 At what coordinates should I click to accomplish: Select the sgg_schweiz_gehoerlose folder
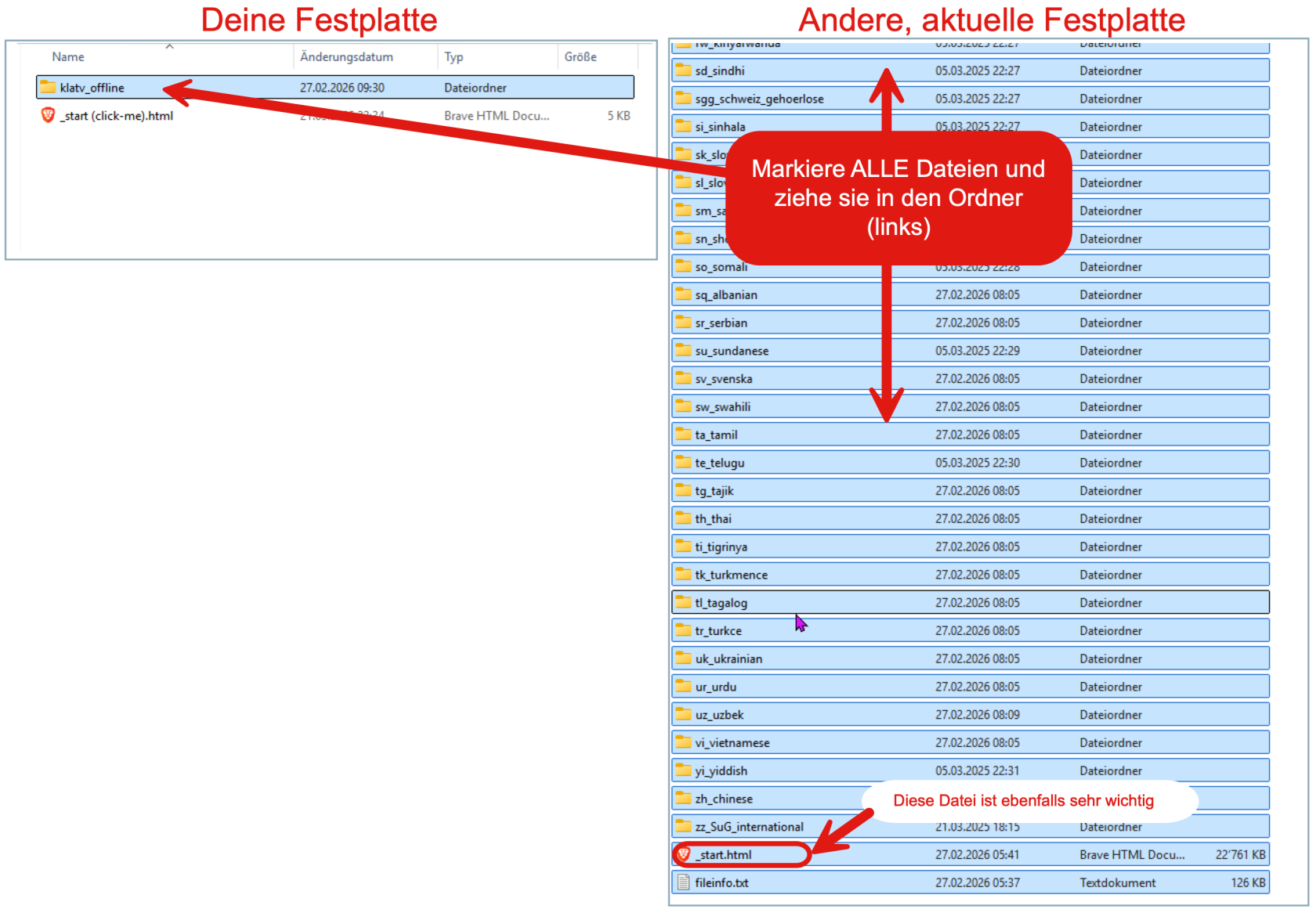759,99
